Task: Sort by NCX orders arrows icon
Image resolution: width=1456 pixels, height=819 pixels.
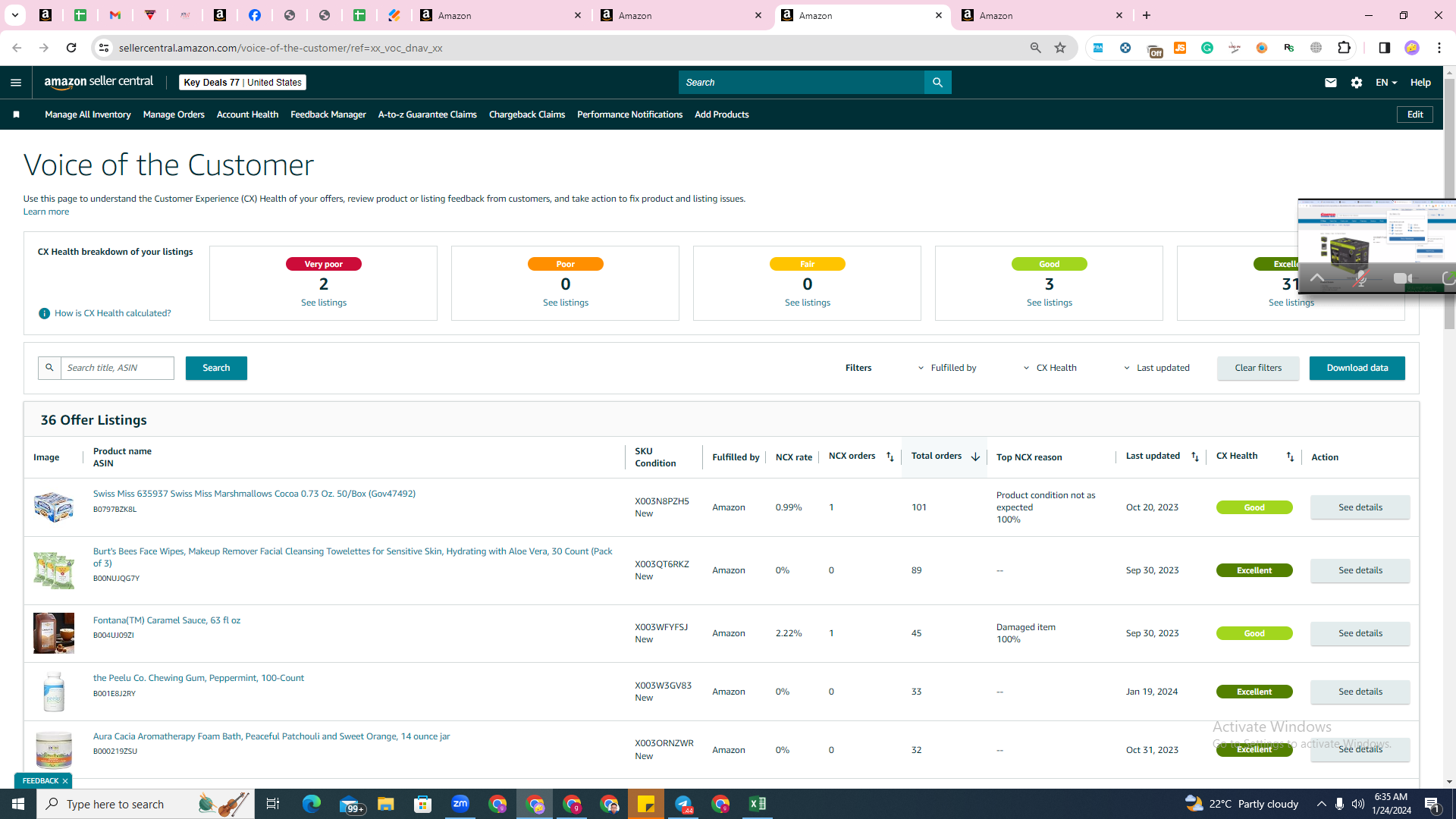Action: click(x=890, y=457)
